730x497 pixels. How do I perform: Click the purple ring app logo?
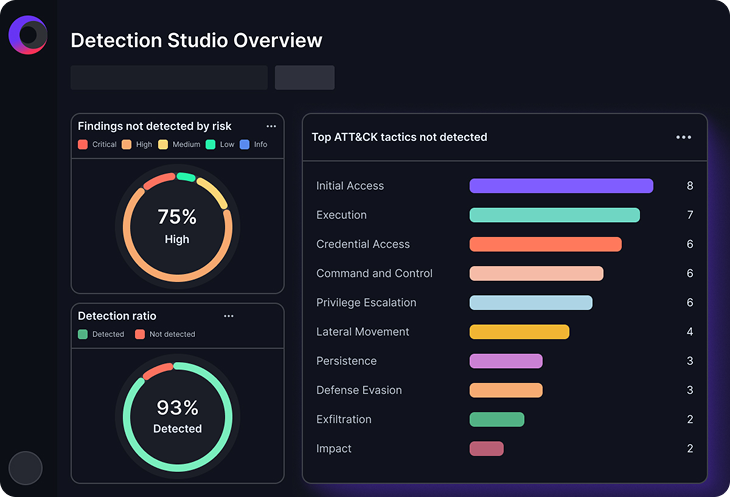(28, 35)
